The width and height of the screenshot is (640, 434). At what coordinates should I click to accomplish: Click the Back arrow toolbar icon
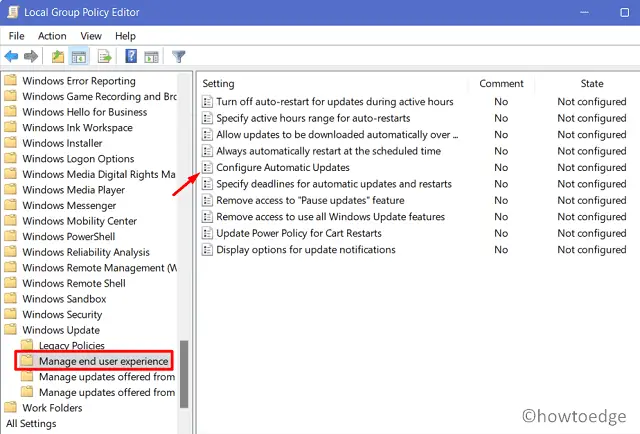coord(11,56)
